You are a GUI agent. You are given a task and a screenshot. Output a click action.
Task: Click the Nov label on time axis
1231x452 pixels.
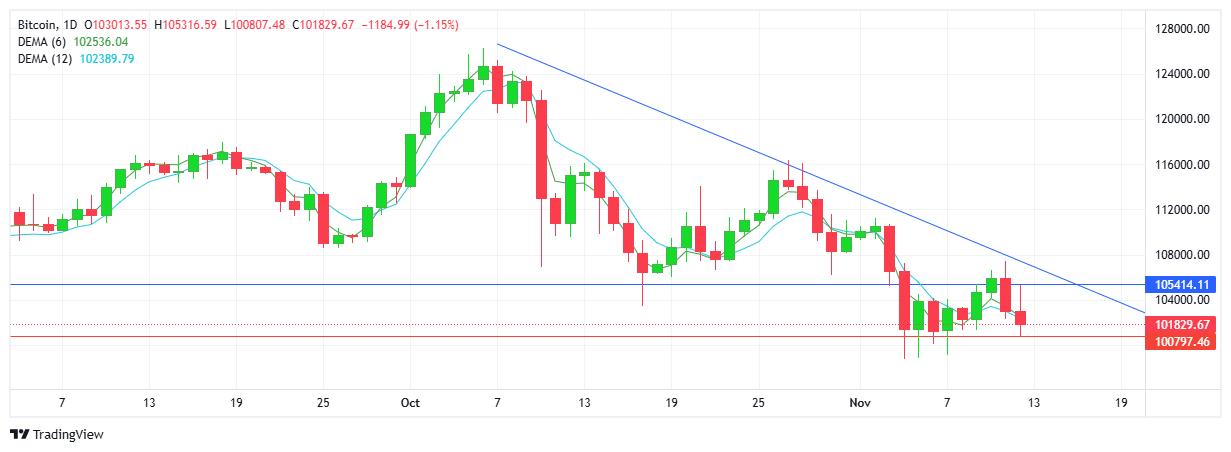[859, 403]
